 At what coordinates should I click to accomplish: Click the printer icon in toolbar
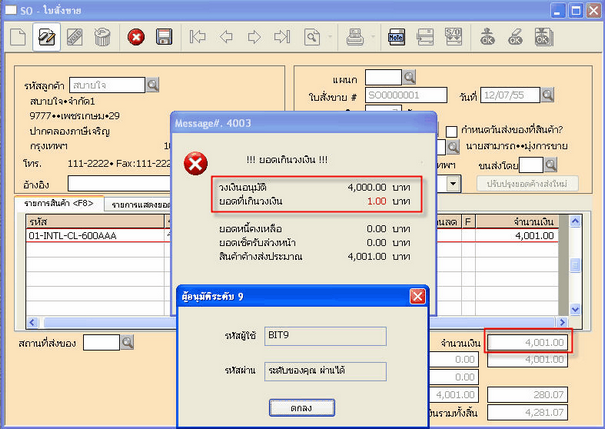354,38
